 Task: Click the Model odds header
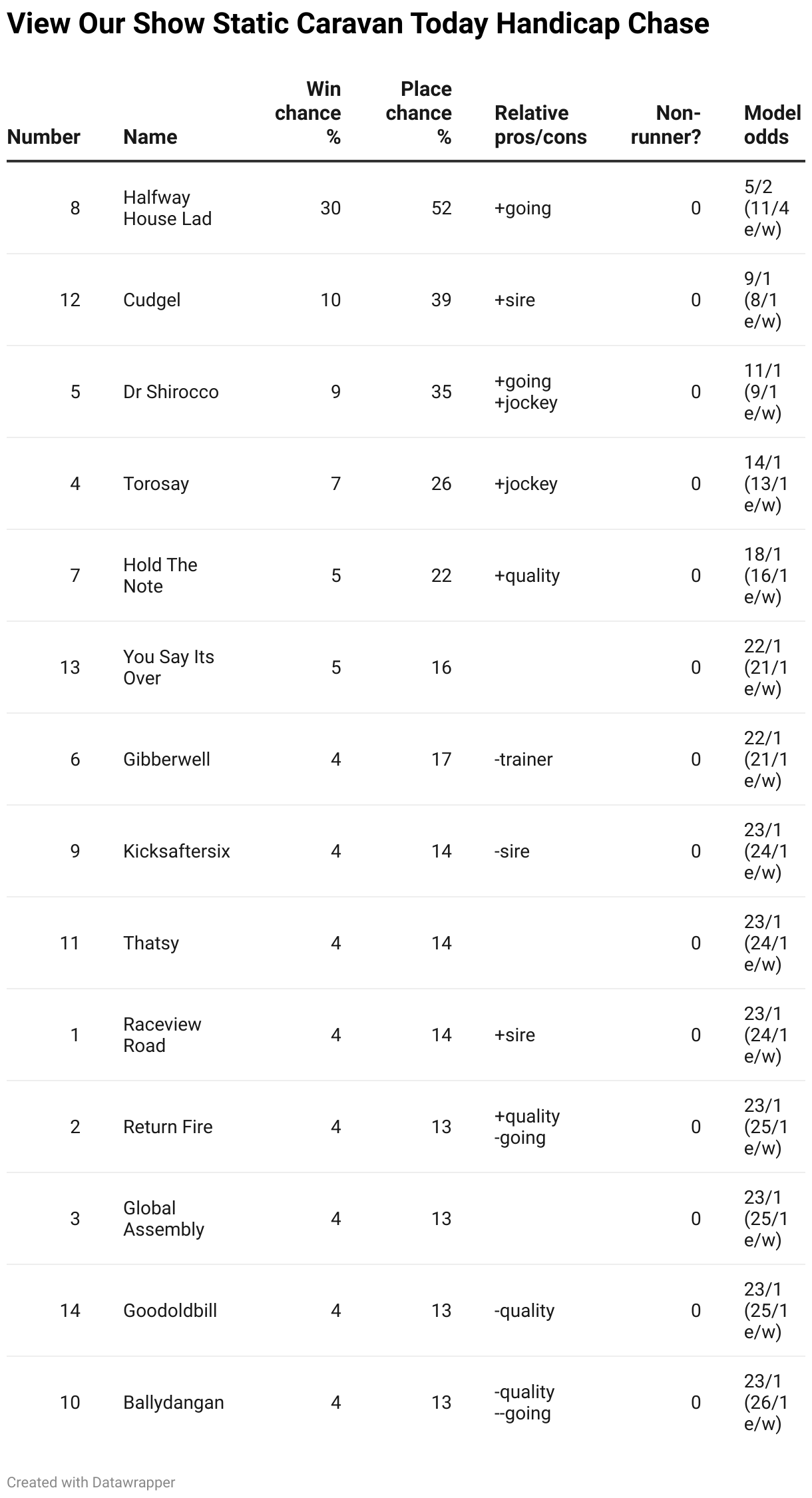point(772,125)
